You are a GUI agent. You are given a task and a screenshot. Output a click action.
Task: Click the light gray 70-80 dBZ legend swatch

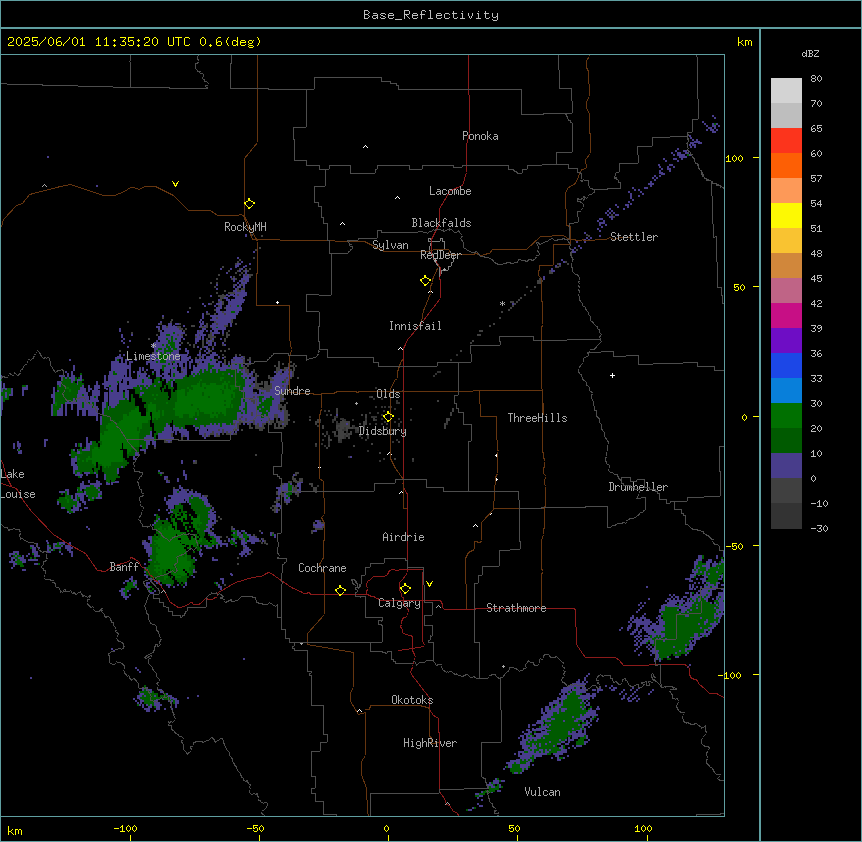coord(786,91)
